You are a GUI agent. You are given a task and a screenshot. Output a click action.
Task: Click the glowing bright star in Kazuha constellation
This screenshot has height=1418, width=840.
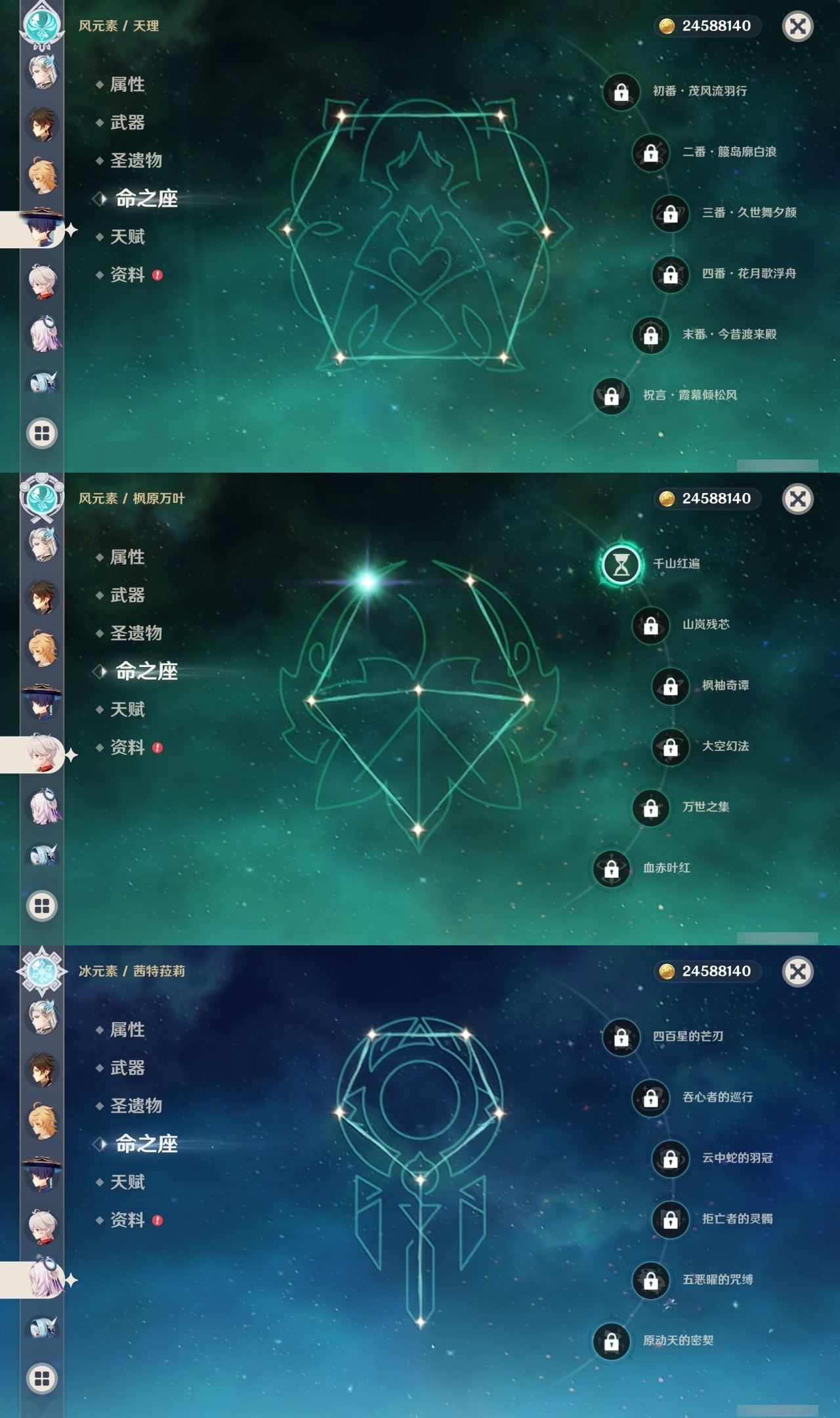tap(367, 581)
